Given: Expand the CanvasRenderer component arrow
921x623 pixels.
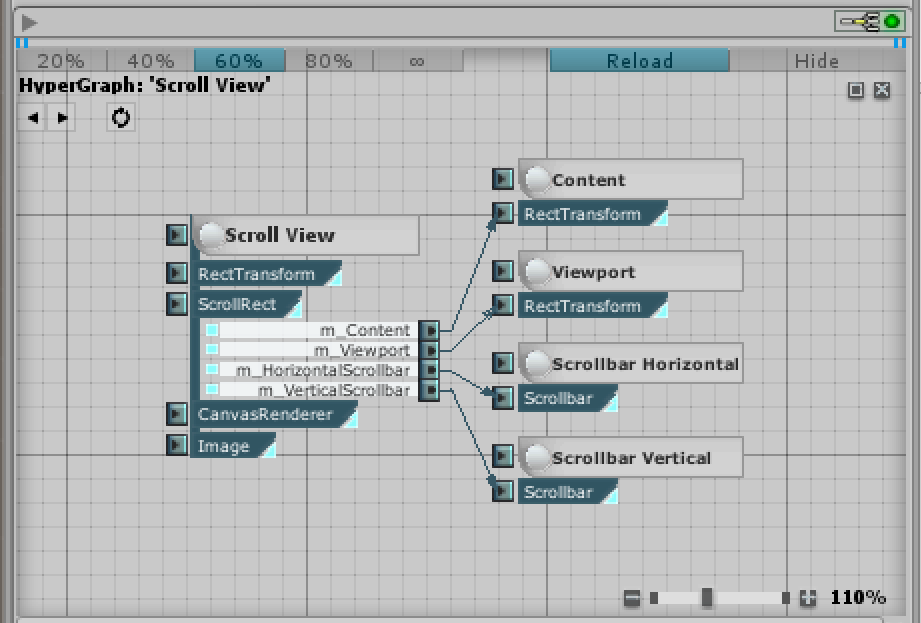Looking at the screenshot, I should 176,414.
